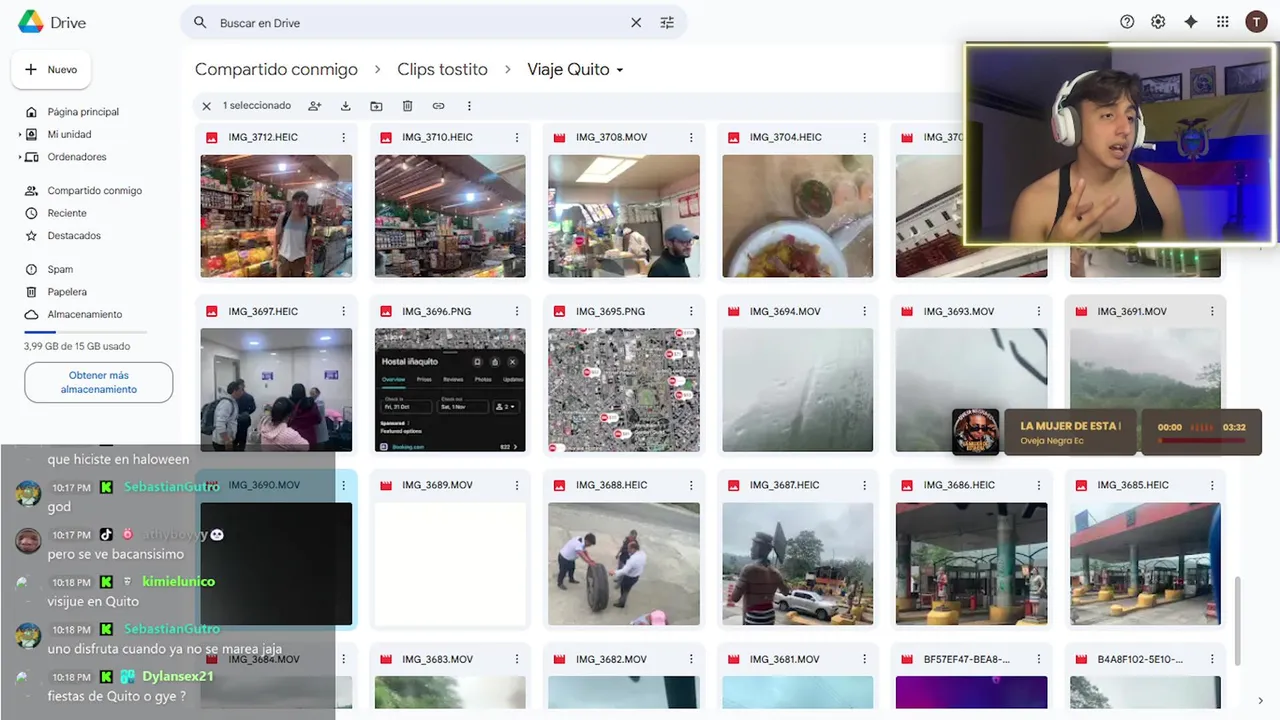Click the file name BF57EF47-BEA8
Screen dimensions: 1280x720
pos(967,659)
